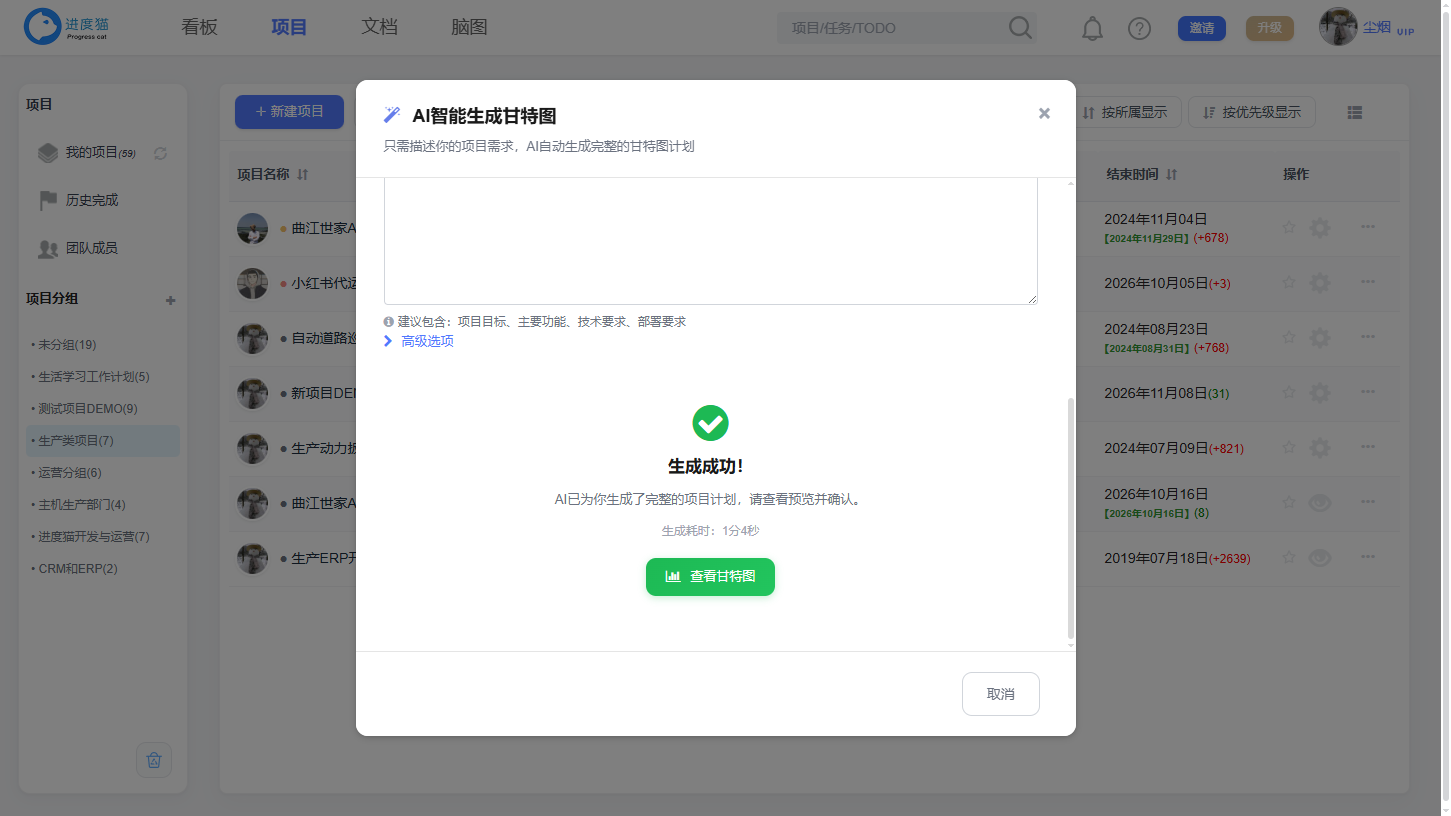This screenshot has height=816, width=1451.
Task: Toggle the eye icon for the 2019年07月18日 row
Action: (x=1320, y=558)
